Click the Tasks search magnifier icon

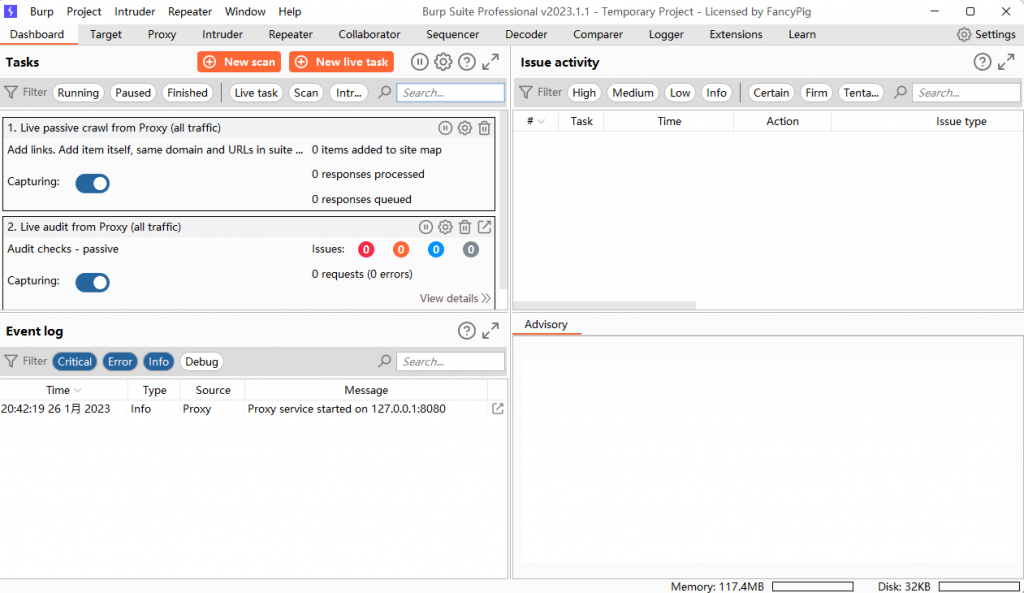pos(385,93)
